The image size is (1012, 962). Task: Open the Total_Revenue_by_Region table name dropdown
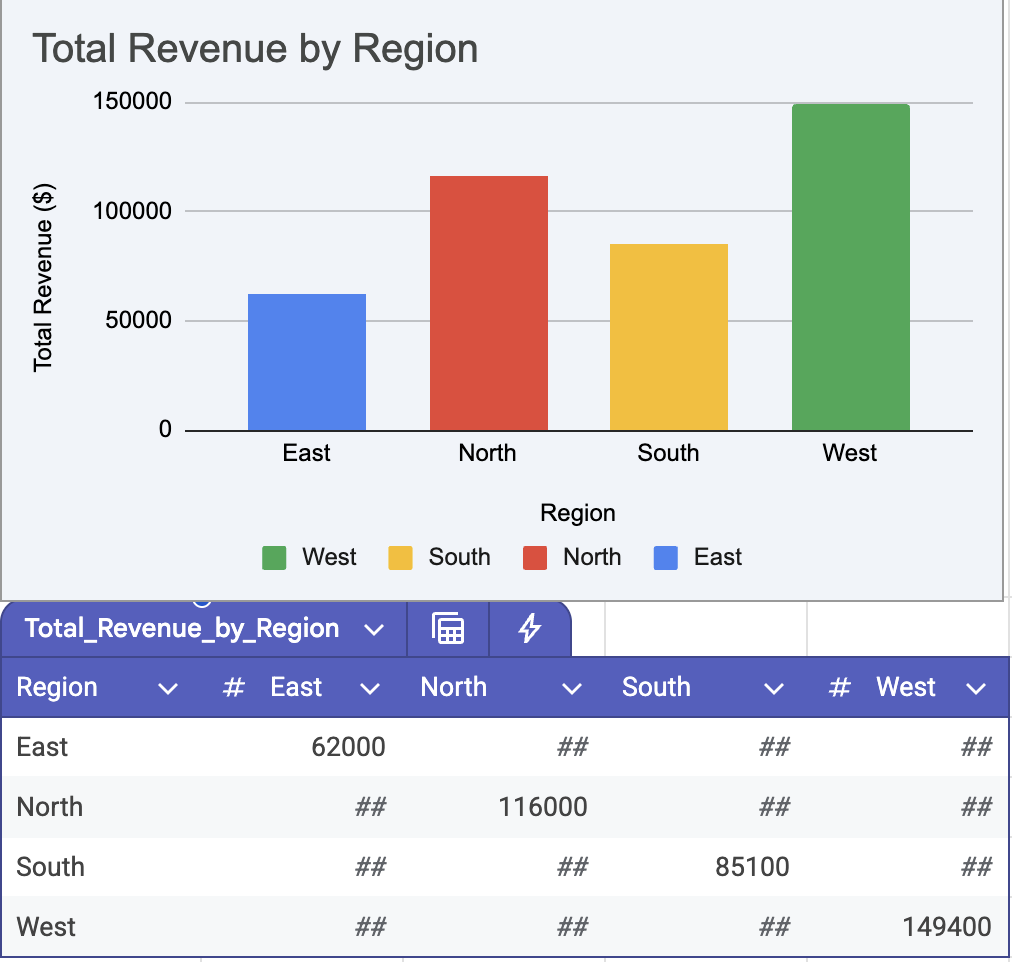pyautogui.click(x=374, y=630)
